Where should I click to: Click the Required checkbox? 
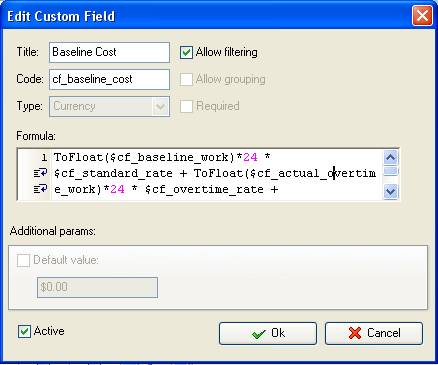click(186, 106)
